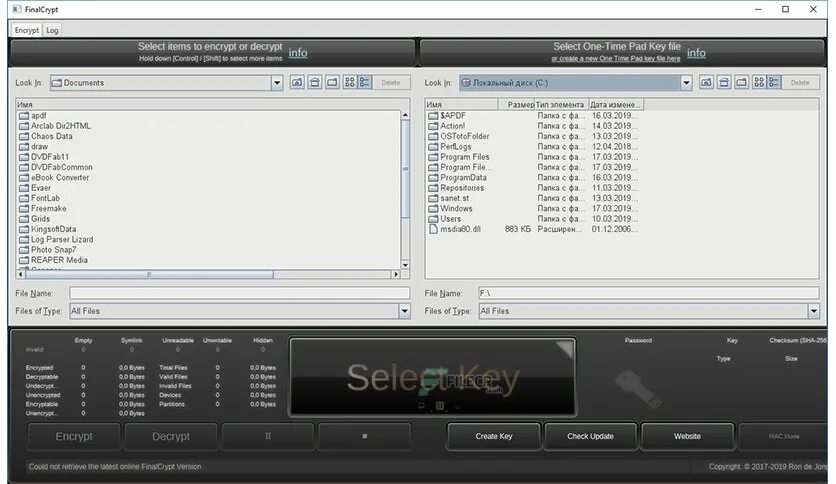
Task: Click scroll down arrow in Documents list
Action: (x=405, y=265)
